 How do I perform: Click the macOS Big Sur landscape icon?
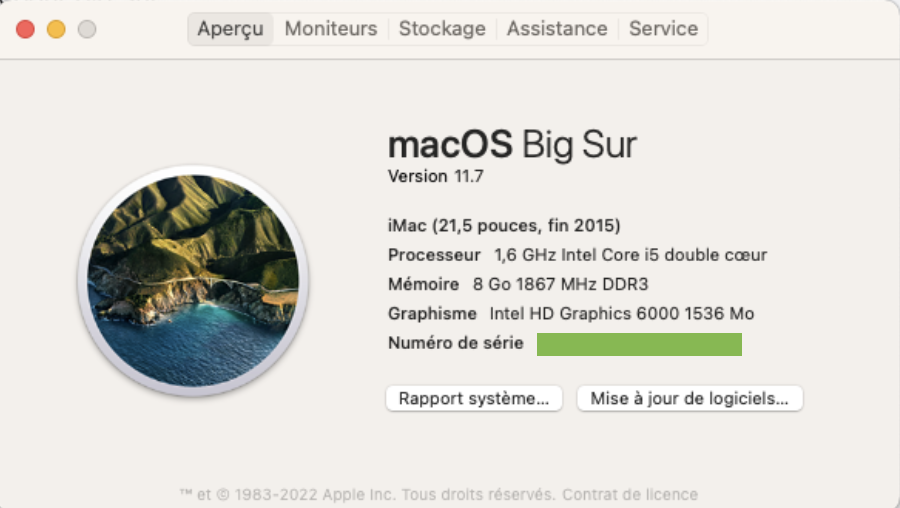[193, 280]
